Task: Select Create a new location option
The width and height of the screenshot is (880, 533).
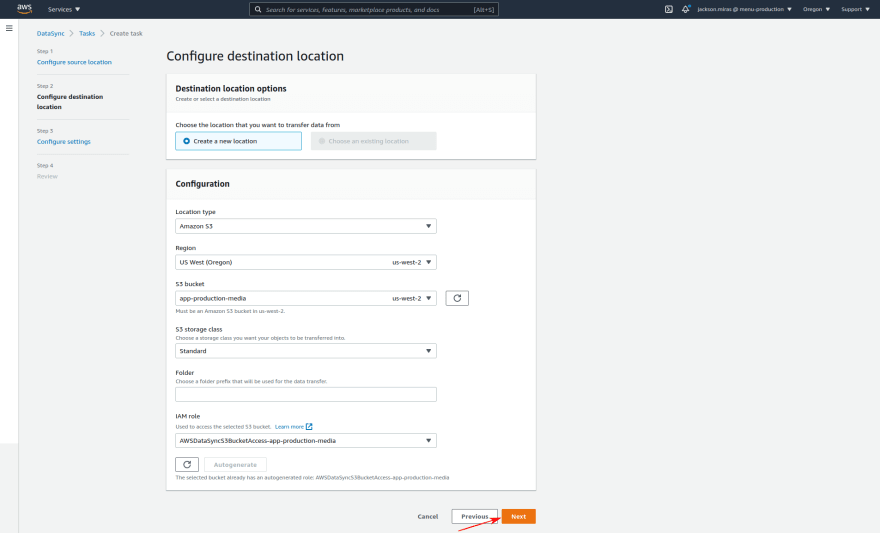Action: 239,141
